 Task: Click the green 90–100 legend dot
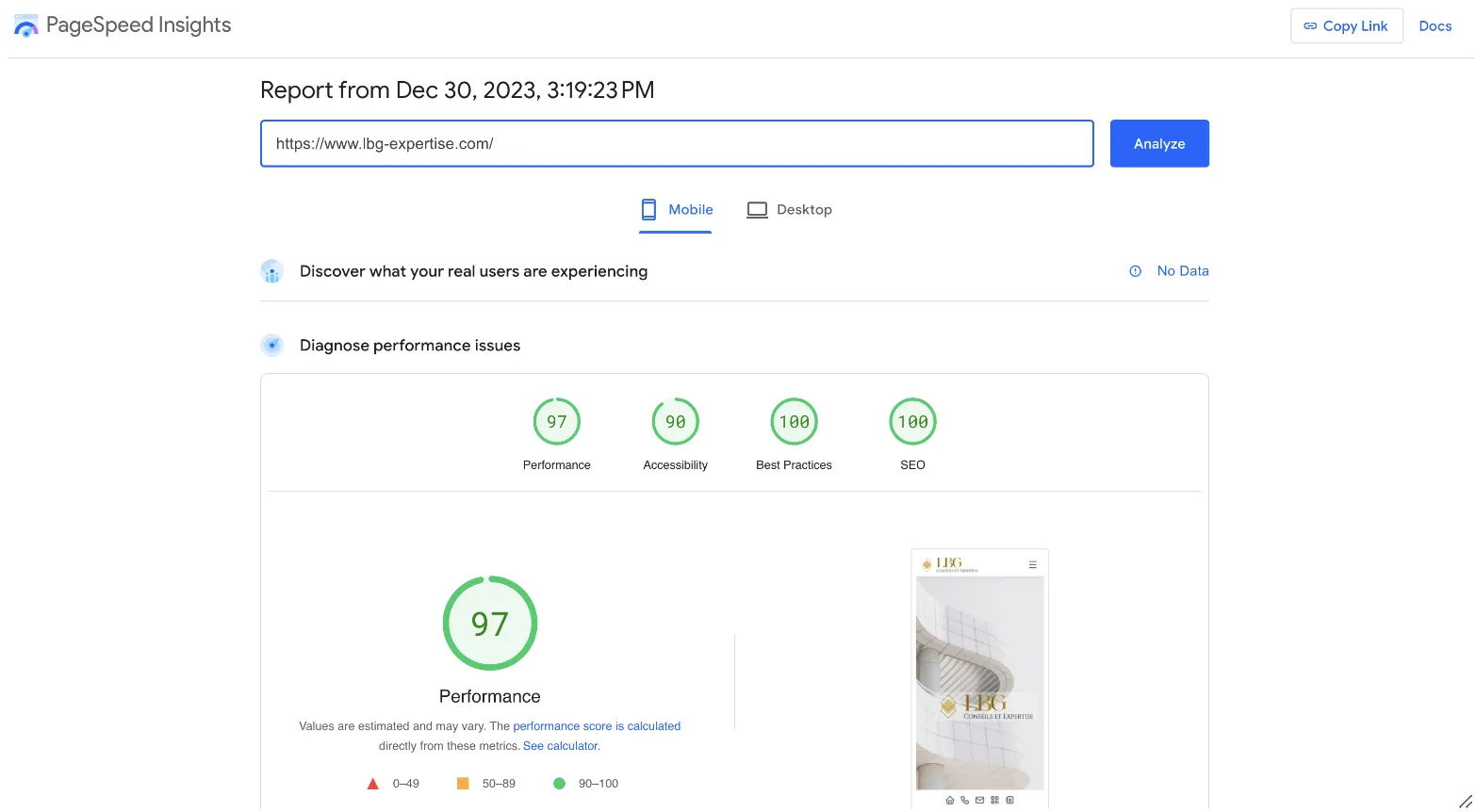pyautogui.click(x=559, y=784)
